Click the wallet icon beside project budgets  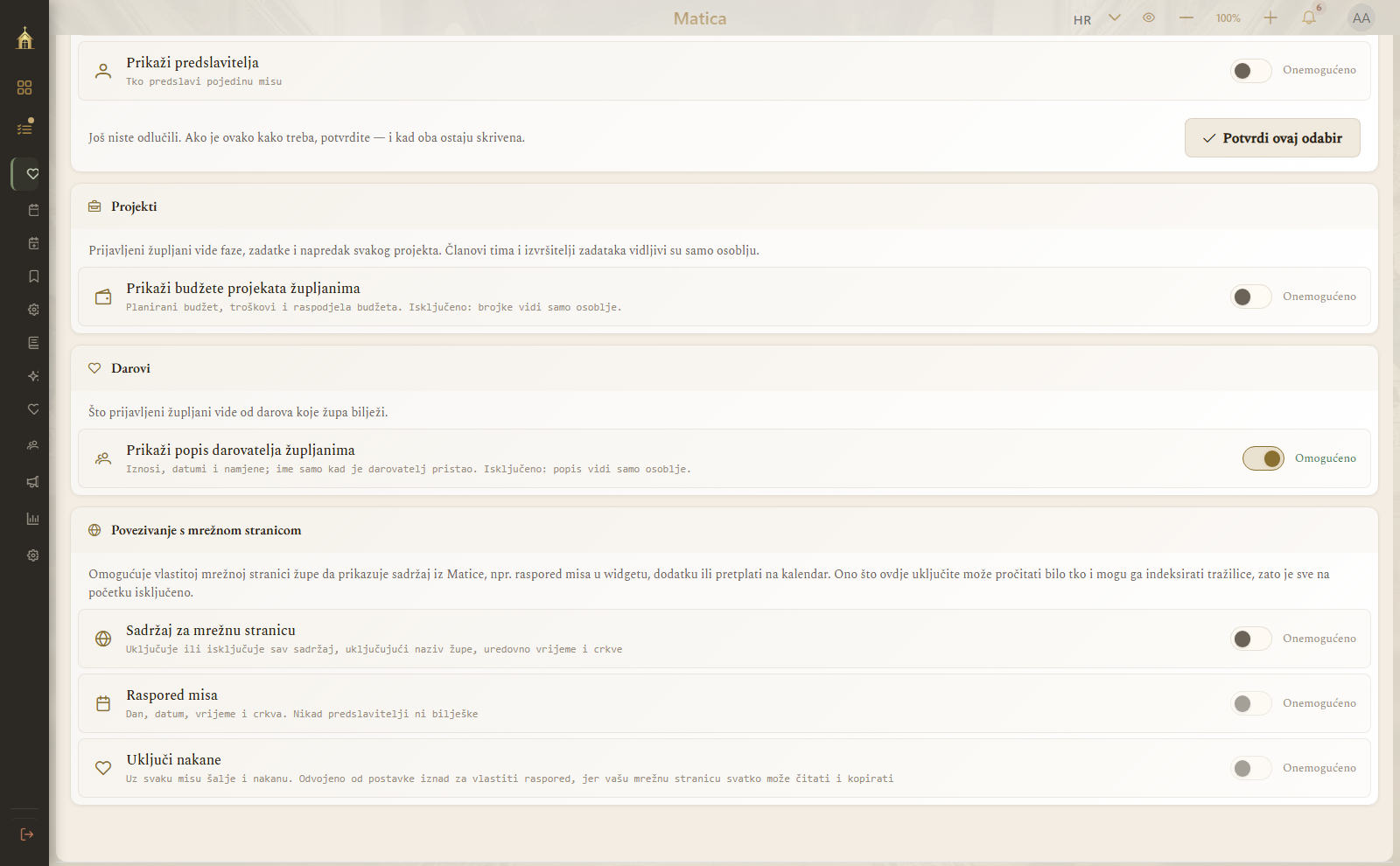tap(103, 297)
